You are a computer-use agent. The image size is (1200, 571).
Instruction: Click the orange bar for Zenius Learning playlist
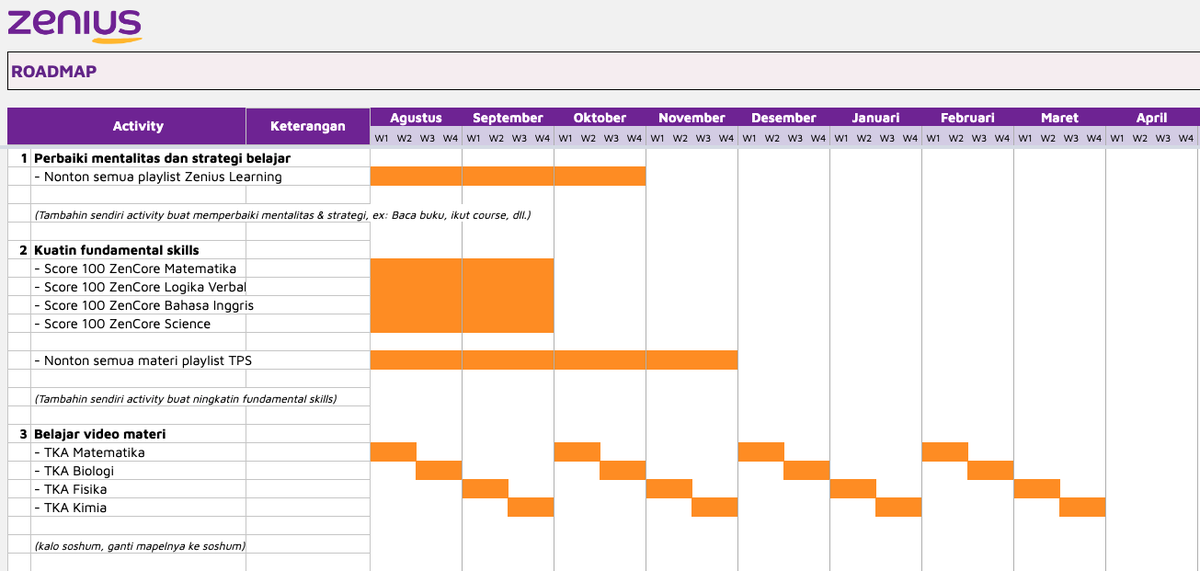[x=508, y=177]
